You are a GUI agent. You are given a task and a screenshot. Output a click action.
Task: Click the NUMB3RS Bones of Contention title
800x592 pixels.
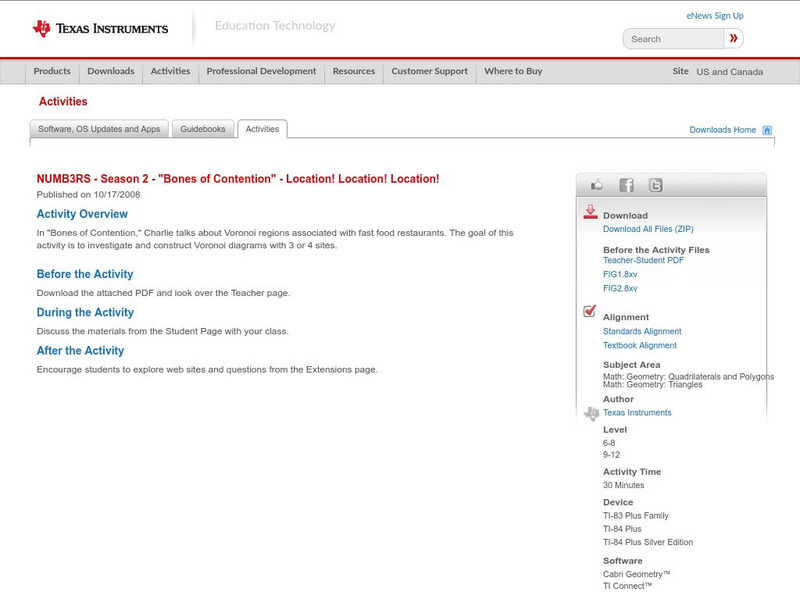[x=238, y=179]
